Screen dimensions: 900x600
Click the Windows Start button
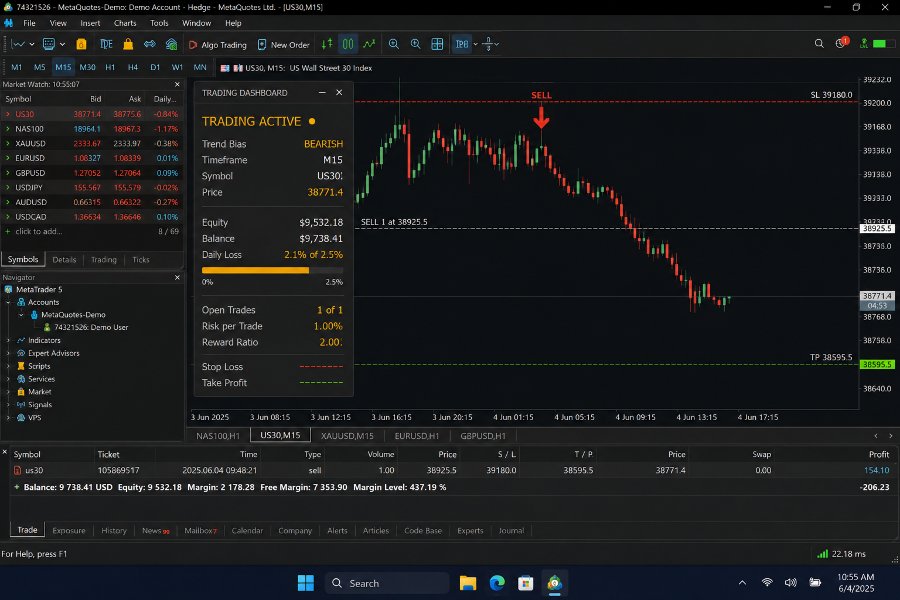(x=305, y=583)
